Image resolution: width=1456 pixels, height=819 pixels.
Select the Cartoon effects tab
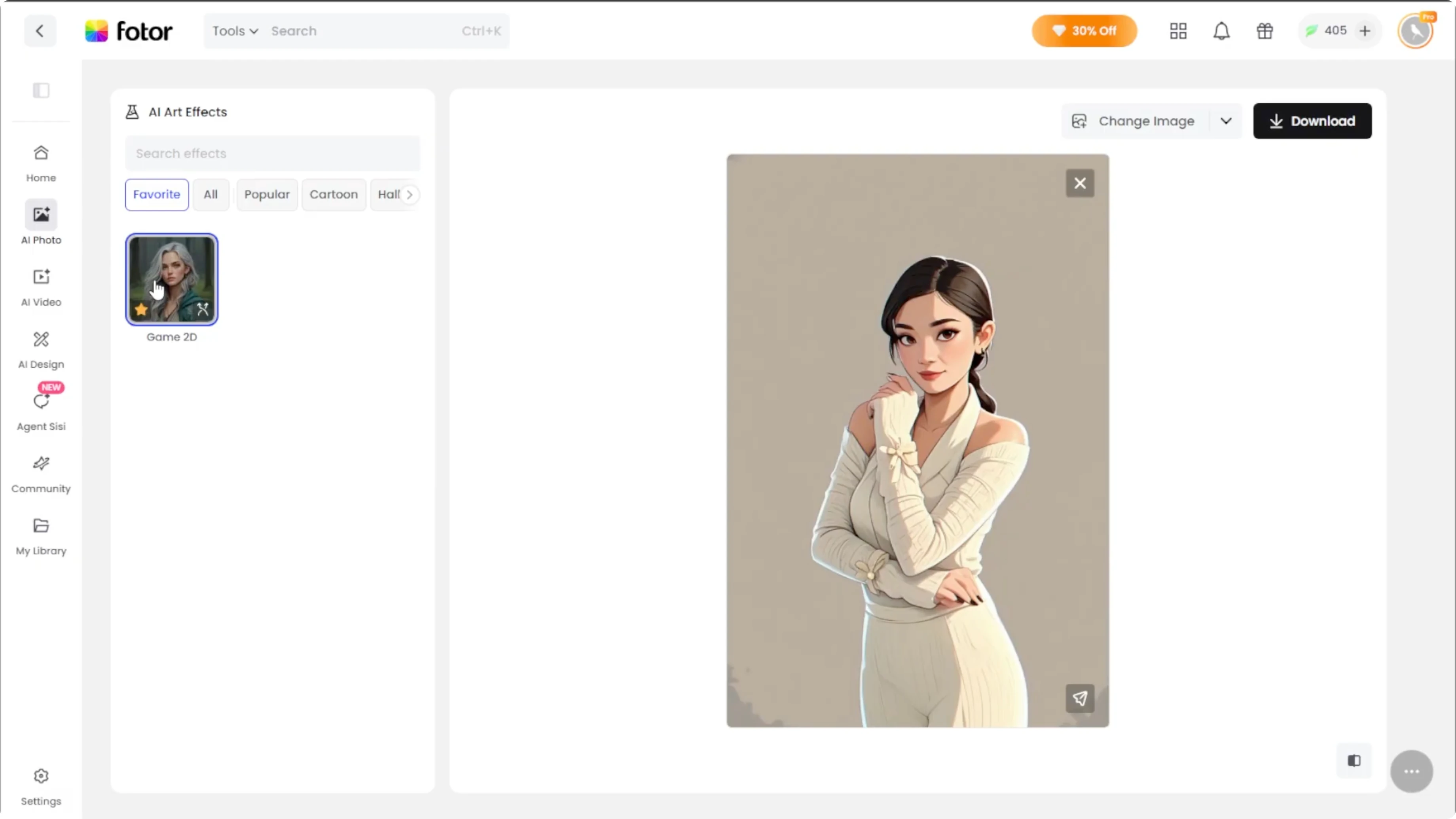(334, 194)
